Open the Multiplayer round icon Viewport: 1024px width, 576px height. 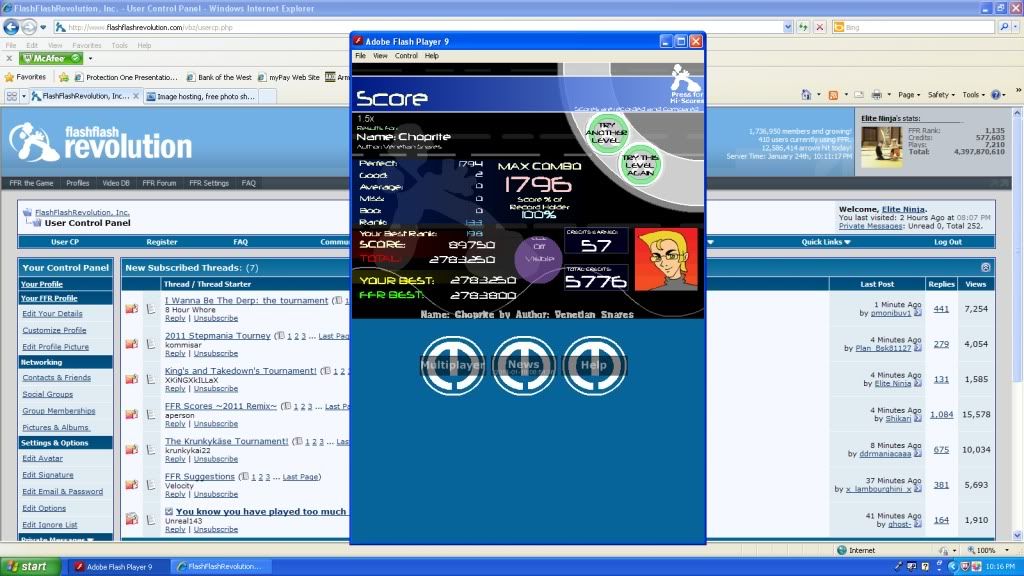[x=452, y=365]
